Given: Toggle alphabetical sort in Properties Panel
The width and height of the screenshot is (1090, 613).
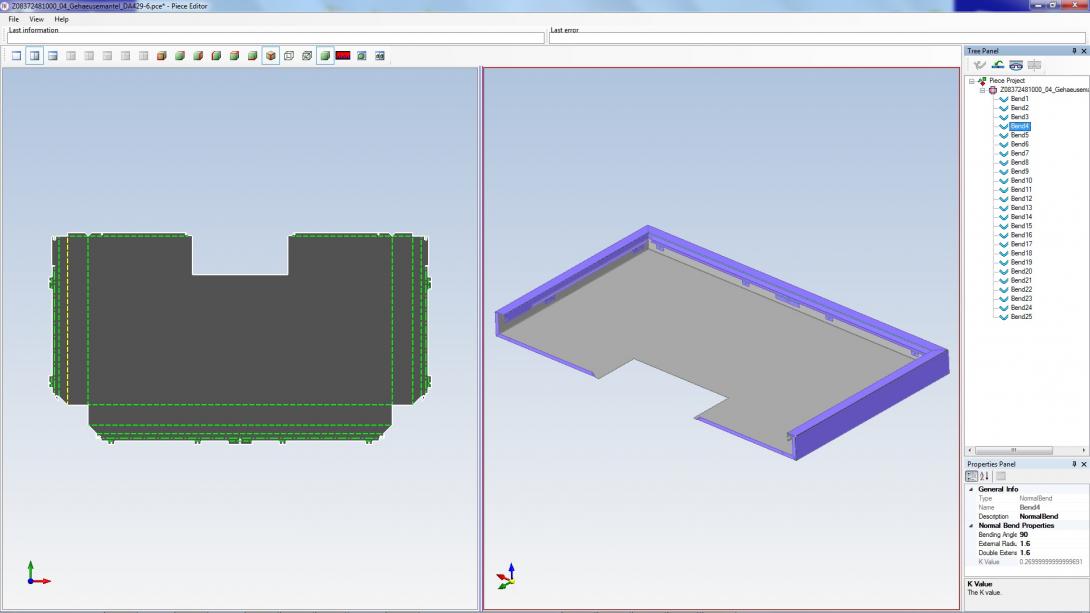Looking at the screenshot, I should click(984, 476).
